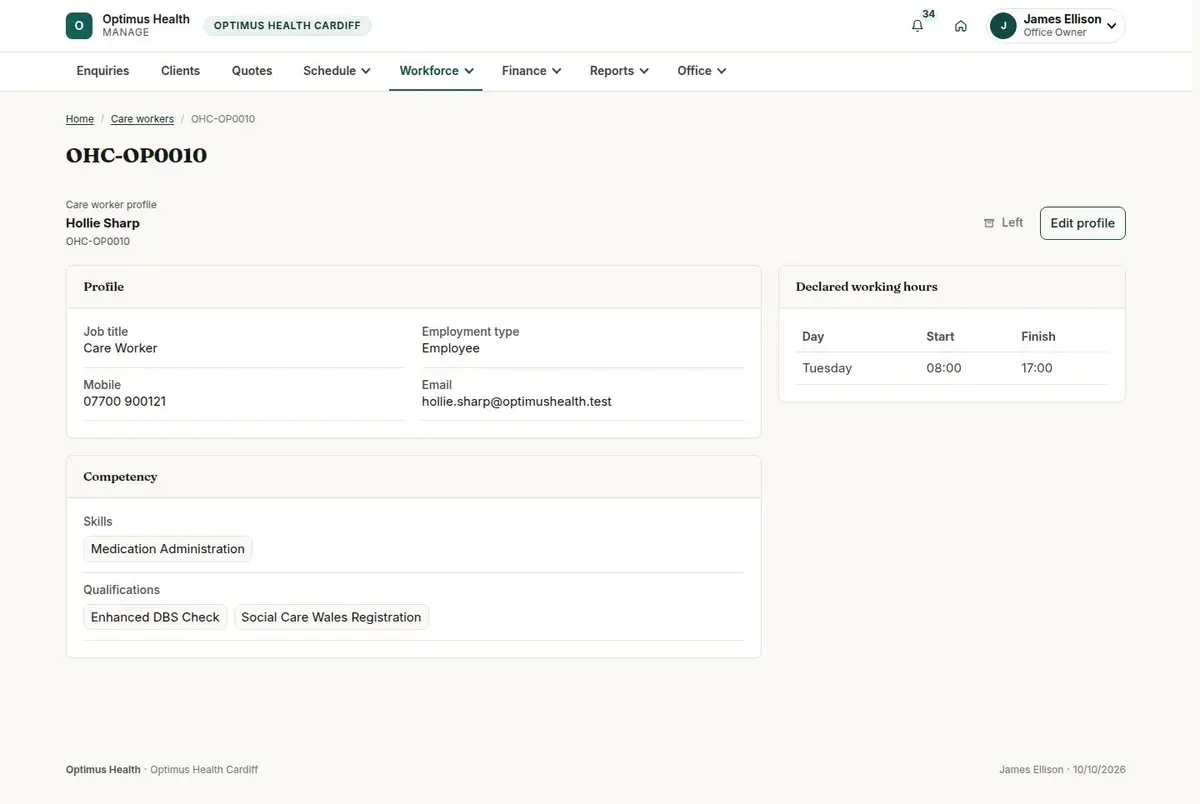Expand the Reports menu
Image resolution: width=1200 pixels, height=804 pixels.
620,71
